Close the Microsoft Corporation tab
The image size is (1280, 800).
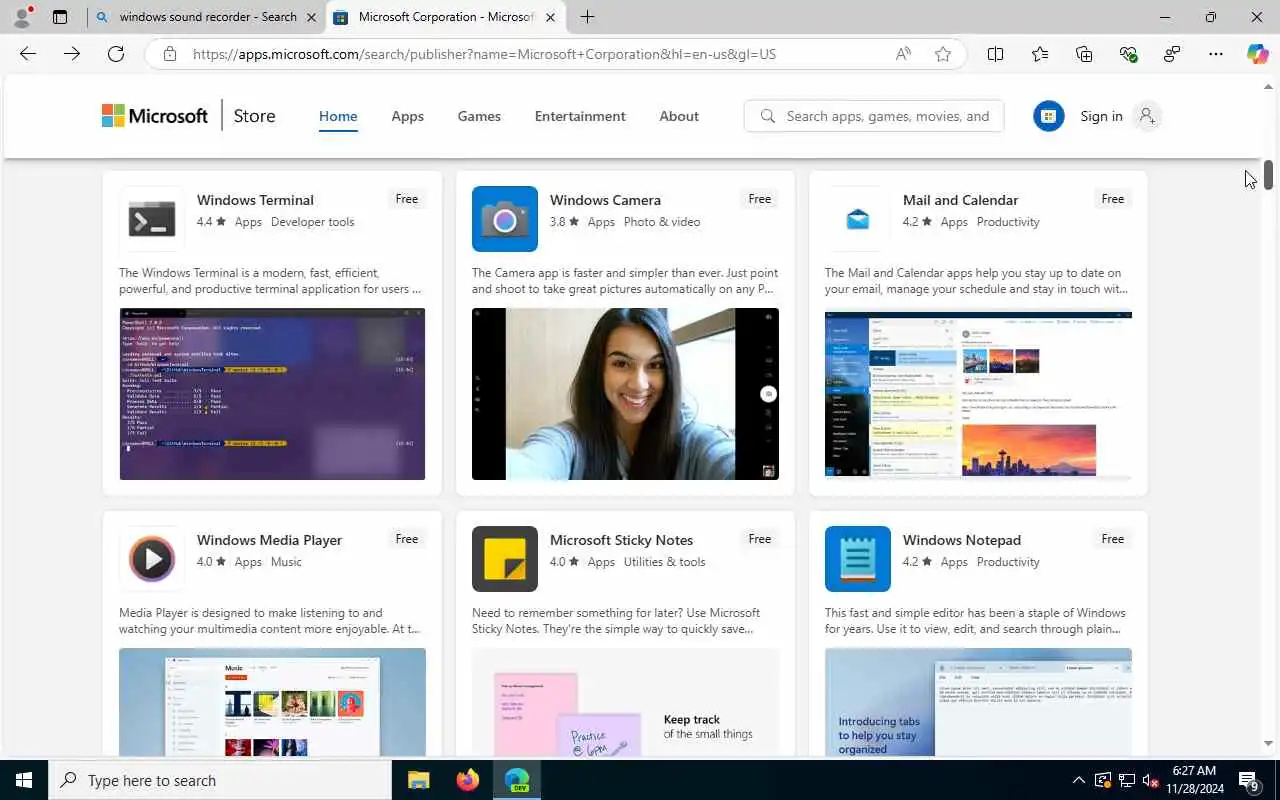coord(550,17)
